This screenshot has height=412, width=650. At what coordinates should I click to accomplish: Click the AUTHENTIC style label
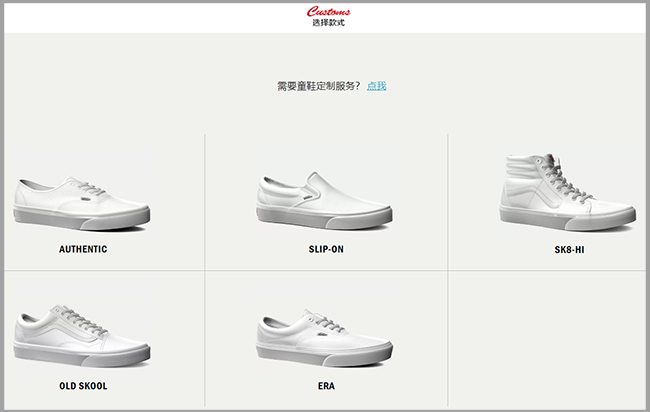83,249
